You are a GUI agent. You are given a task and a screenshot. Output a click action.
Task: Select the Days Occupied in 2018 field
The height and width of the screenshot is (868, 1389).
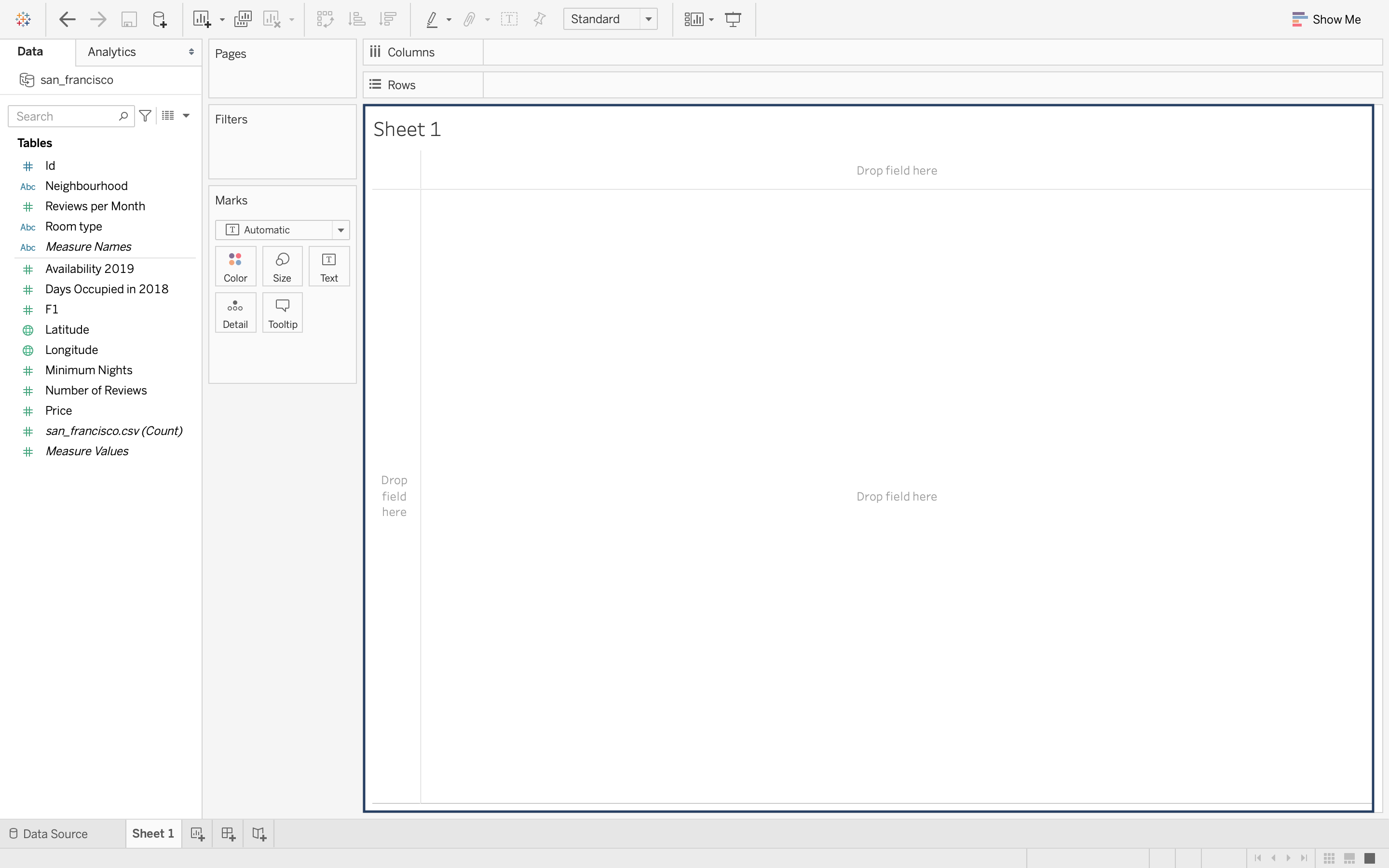[x=106, y=289]
